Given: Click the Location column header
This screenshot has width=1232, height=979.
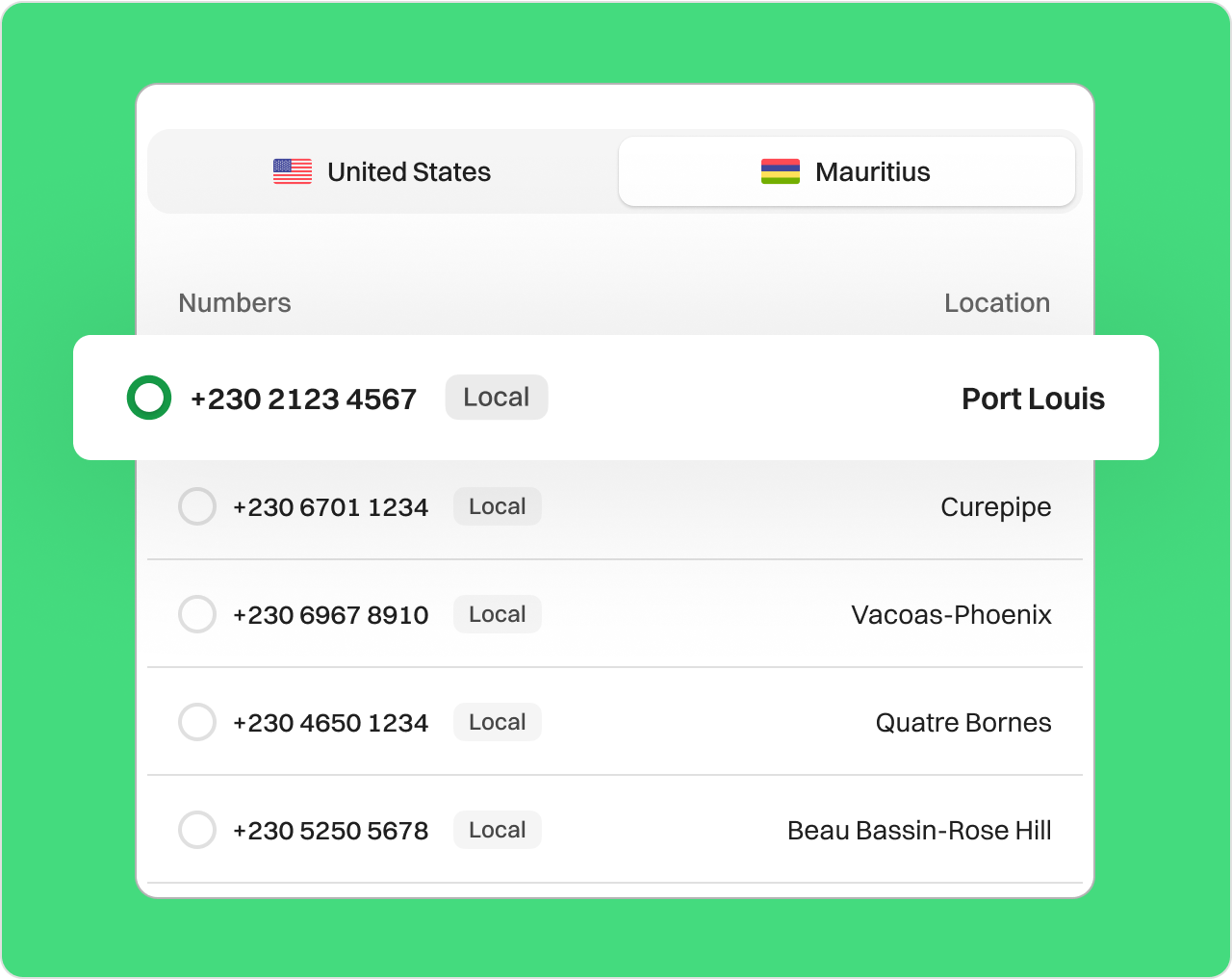Looking at the screenshot, I should (996, 302).
